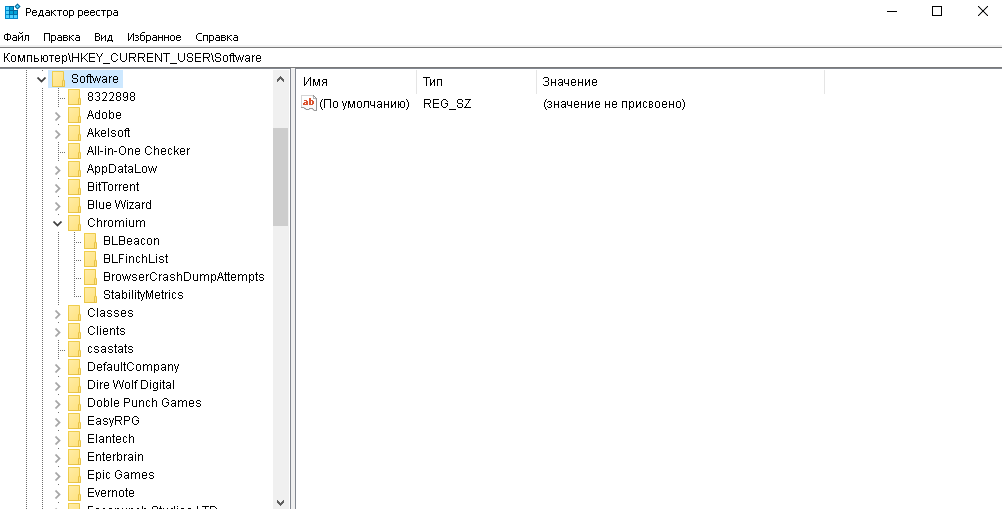The width and height of the screenshot is (1002, 509).
Task: Expand the Clients key
Action: pos(58,331)
